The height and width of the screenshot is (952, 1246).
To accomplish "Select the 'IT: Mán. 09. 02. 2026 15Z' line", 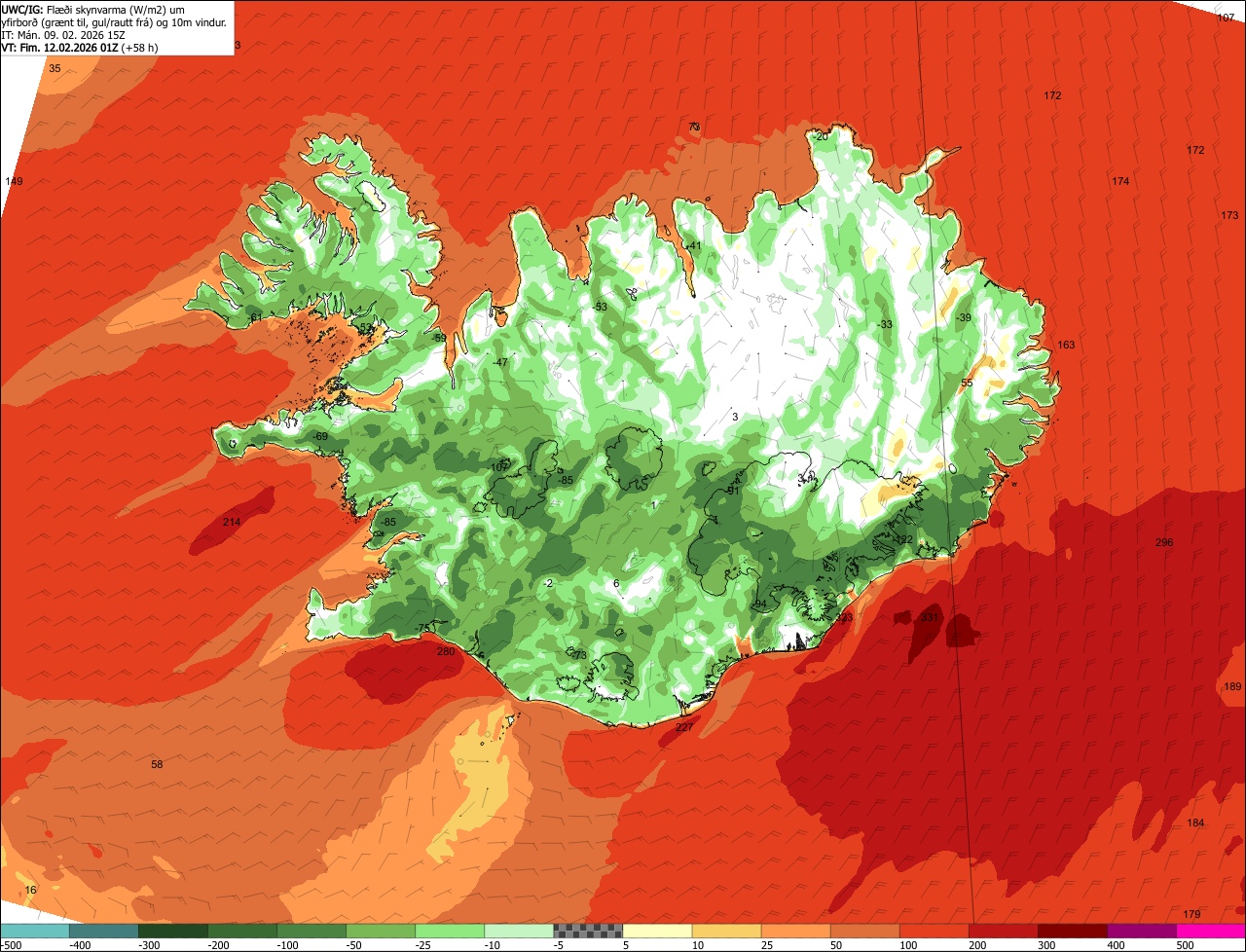I will (x=63, y=34).
